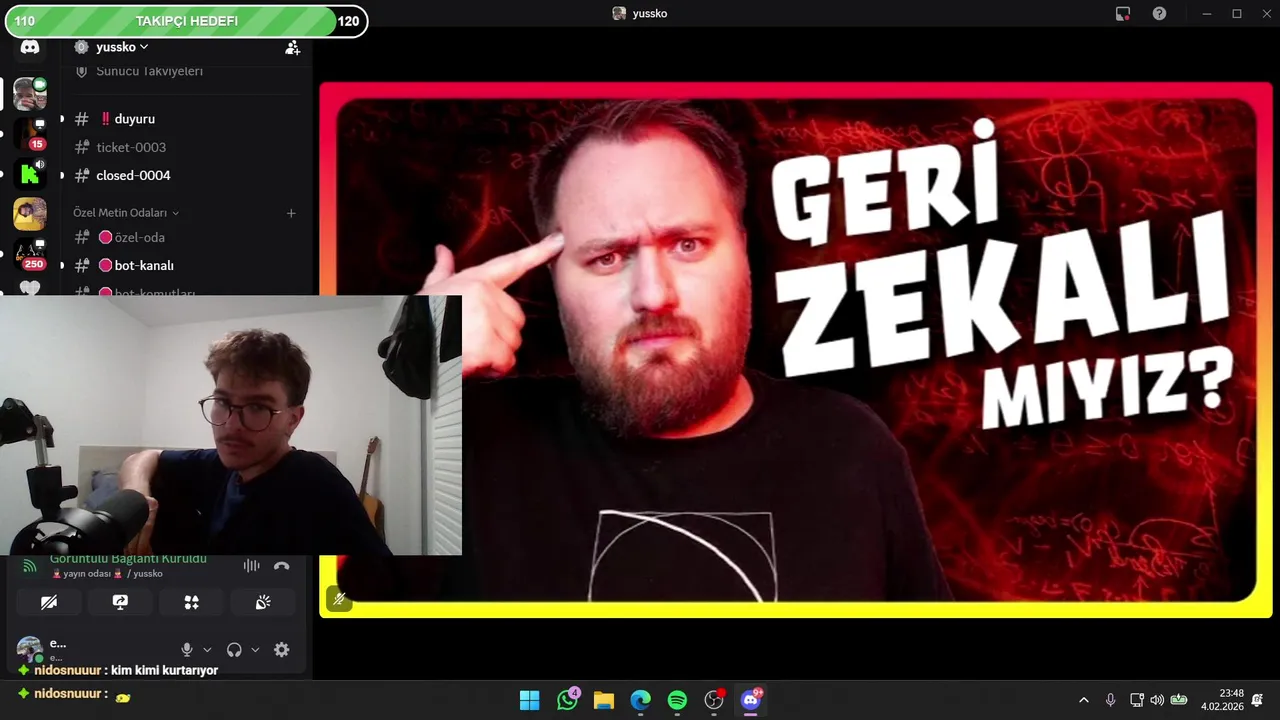Toggle noise suppression waveform icon

251,565
